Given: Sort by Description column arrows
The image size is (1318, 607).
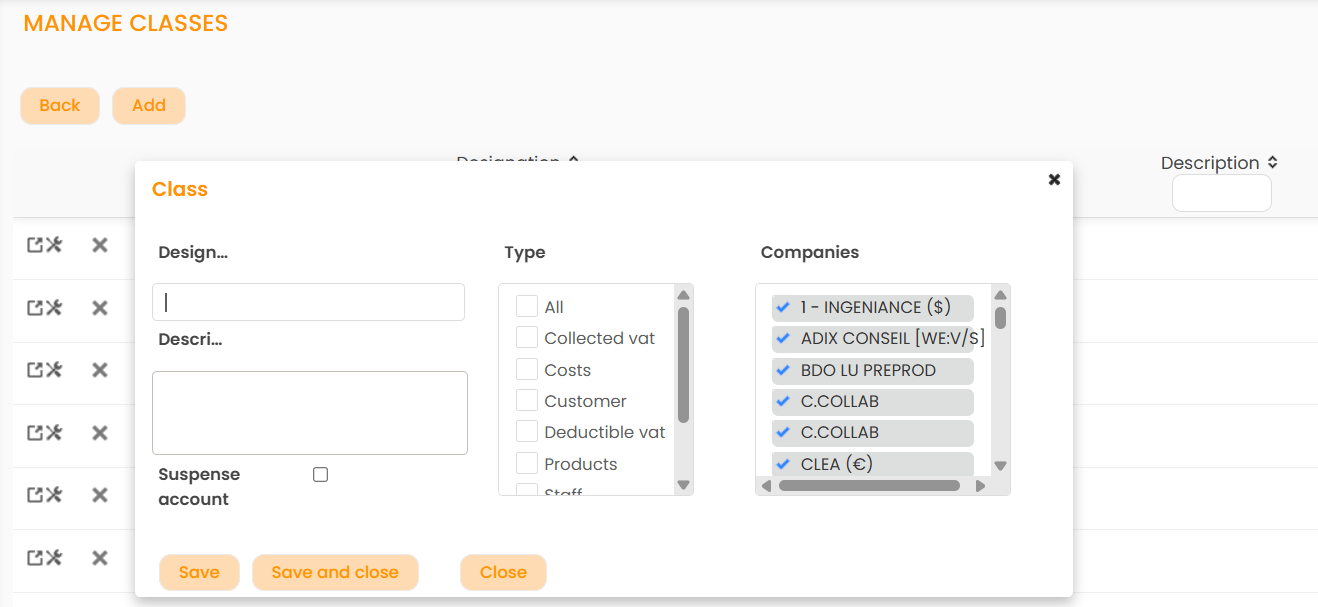Looking at the screenshot, I should (x=1272, y=162).
